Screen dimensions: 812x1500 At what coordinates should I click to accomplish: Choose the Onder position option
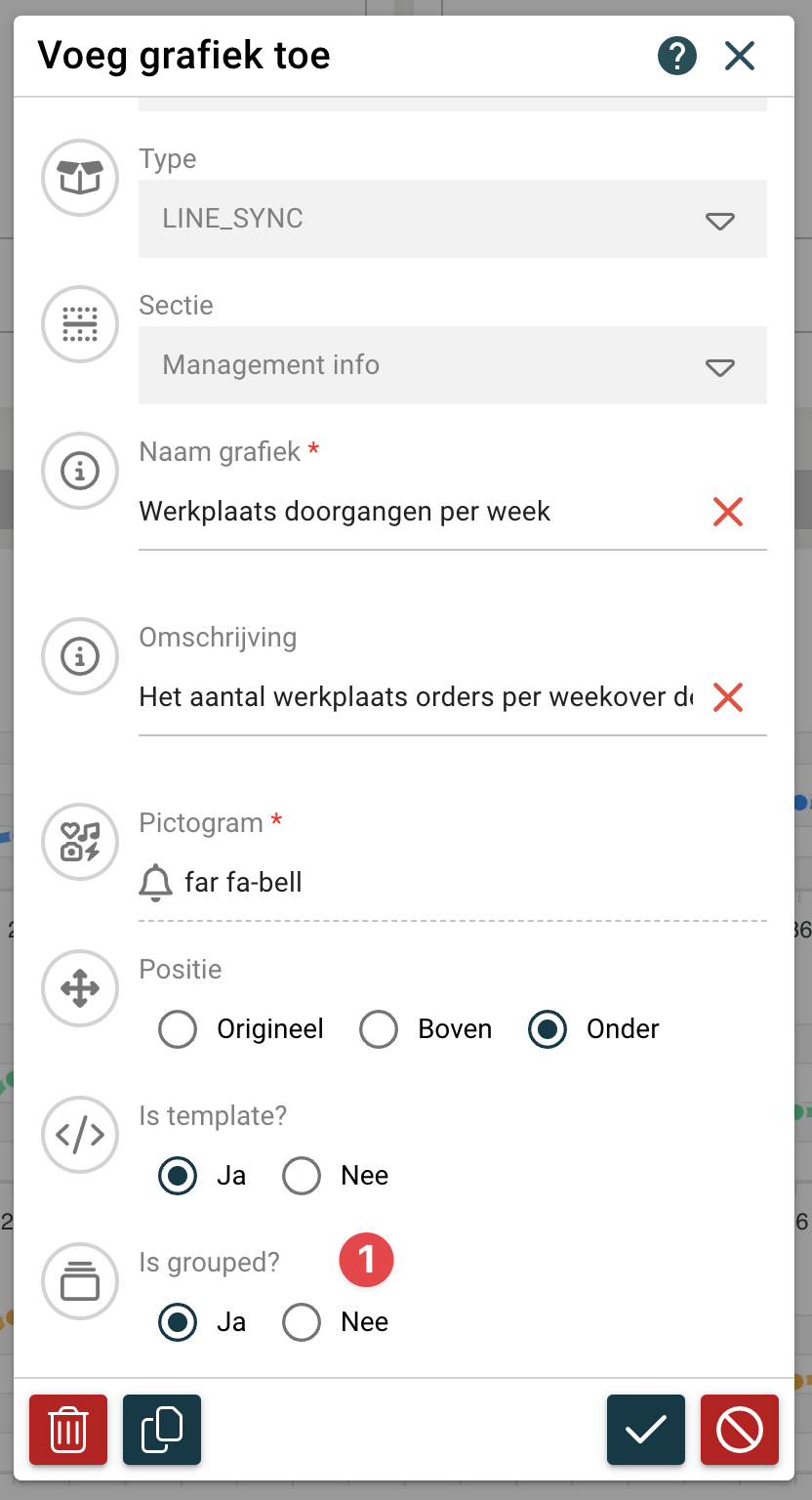click(548, 1029)
